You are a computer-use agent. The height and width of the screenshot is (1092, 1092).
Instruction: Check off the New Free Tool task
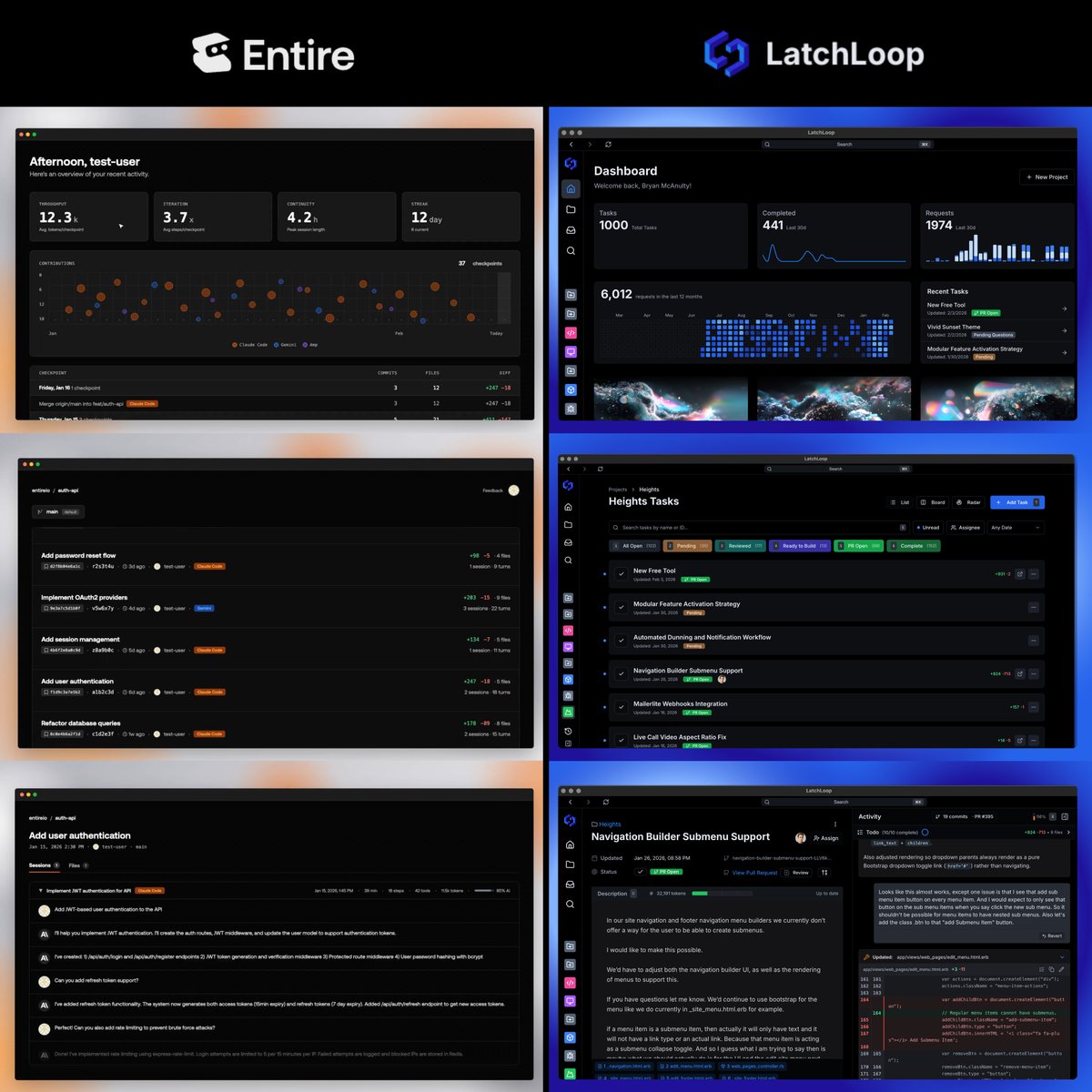pyautogui.click(x=622, y=573)
